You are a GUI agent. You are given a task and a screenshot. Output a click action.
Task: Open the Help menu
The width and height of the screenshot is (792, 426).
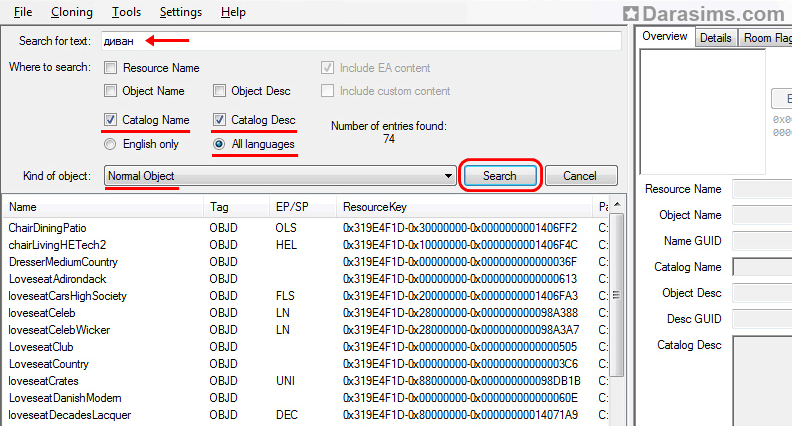tap(233, 12)
